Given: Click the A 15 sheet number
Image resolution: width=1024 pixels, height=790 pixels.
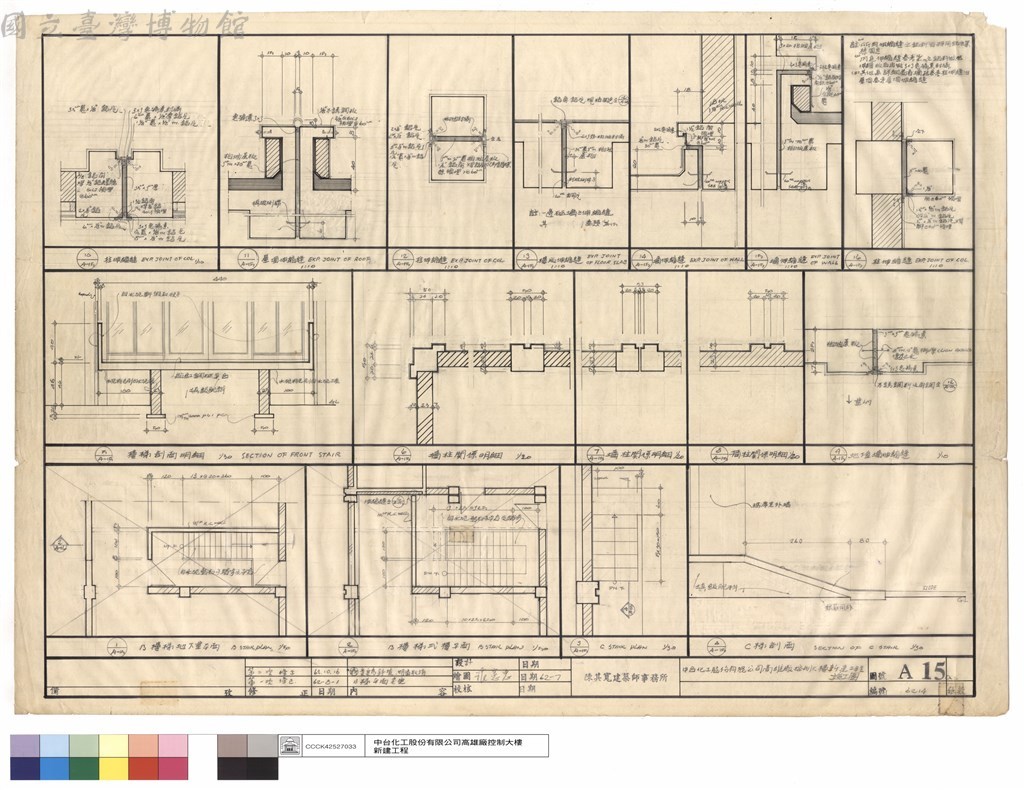Looking at the screenshot, I should [923, 671].
